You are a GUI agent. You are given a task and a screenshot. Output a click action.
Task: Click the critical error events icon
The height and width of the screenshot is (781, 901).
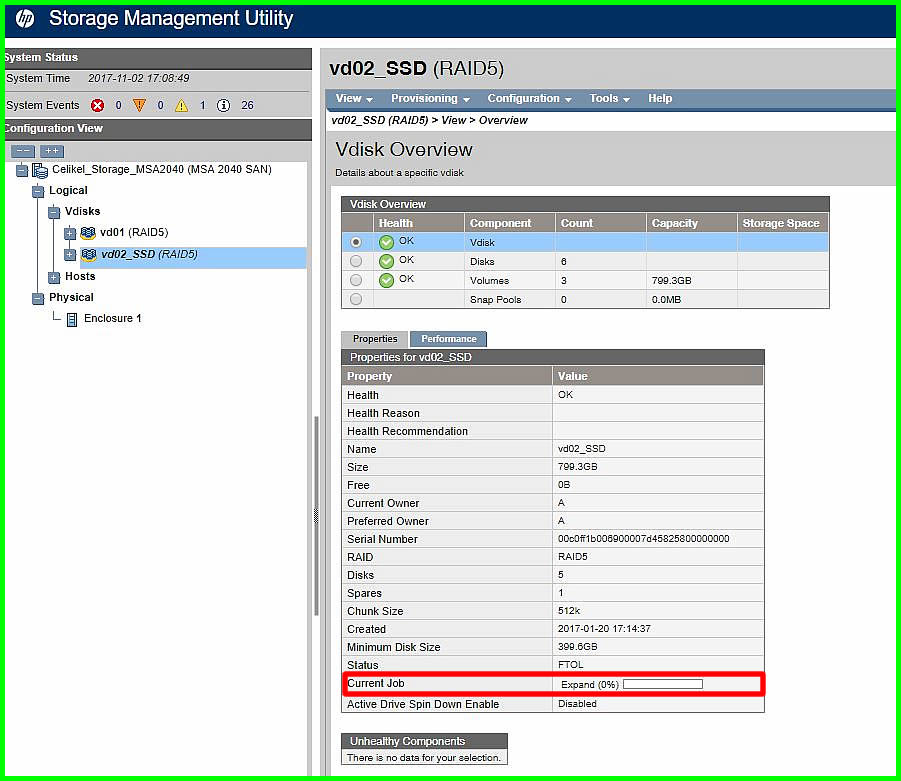click(x=98, y=105)
